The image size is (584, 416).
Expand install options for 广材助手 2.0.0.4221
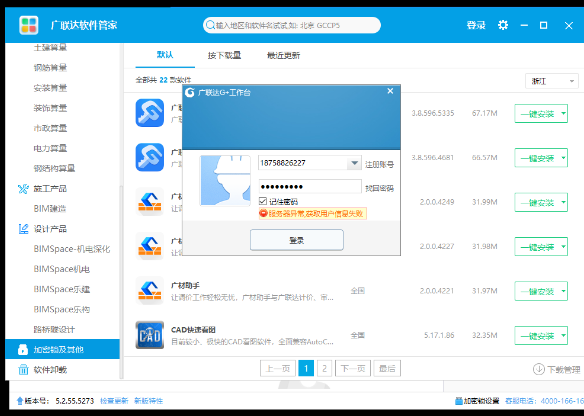pos(564,291)
